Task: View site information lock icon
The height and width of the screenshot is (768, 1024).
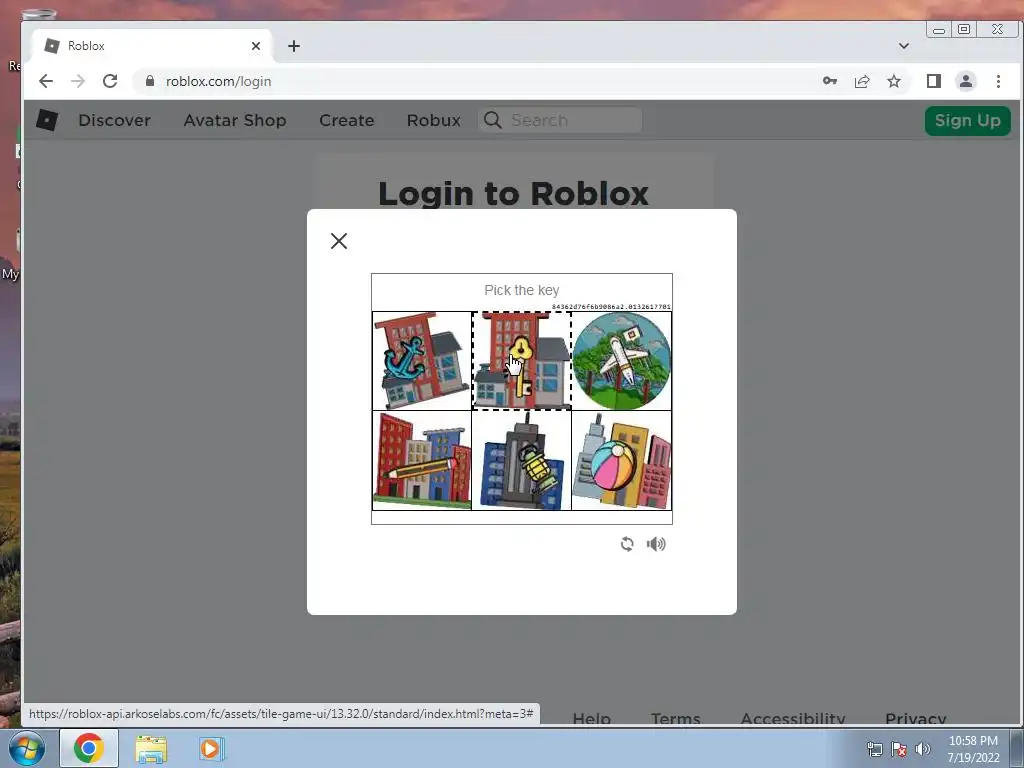Action: point(150,81)
